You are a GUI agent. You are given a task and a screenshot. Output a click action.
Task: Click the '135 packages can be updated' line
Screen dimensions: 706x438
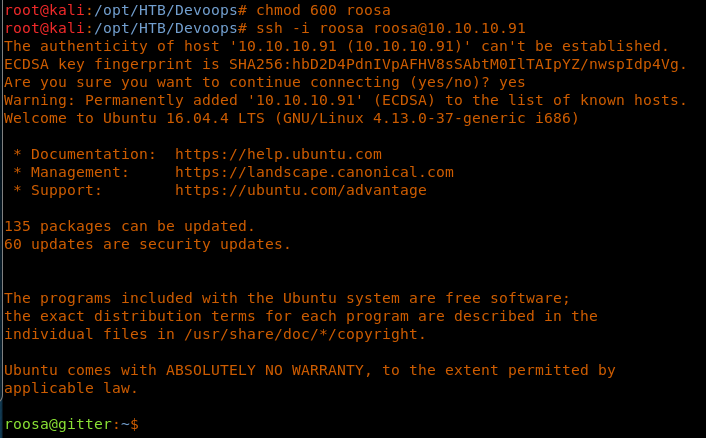click(x=130, y=226)
